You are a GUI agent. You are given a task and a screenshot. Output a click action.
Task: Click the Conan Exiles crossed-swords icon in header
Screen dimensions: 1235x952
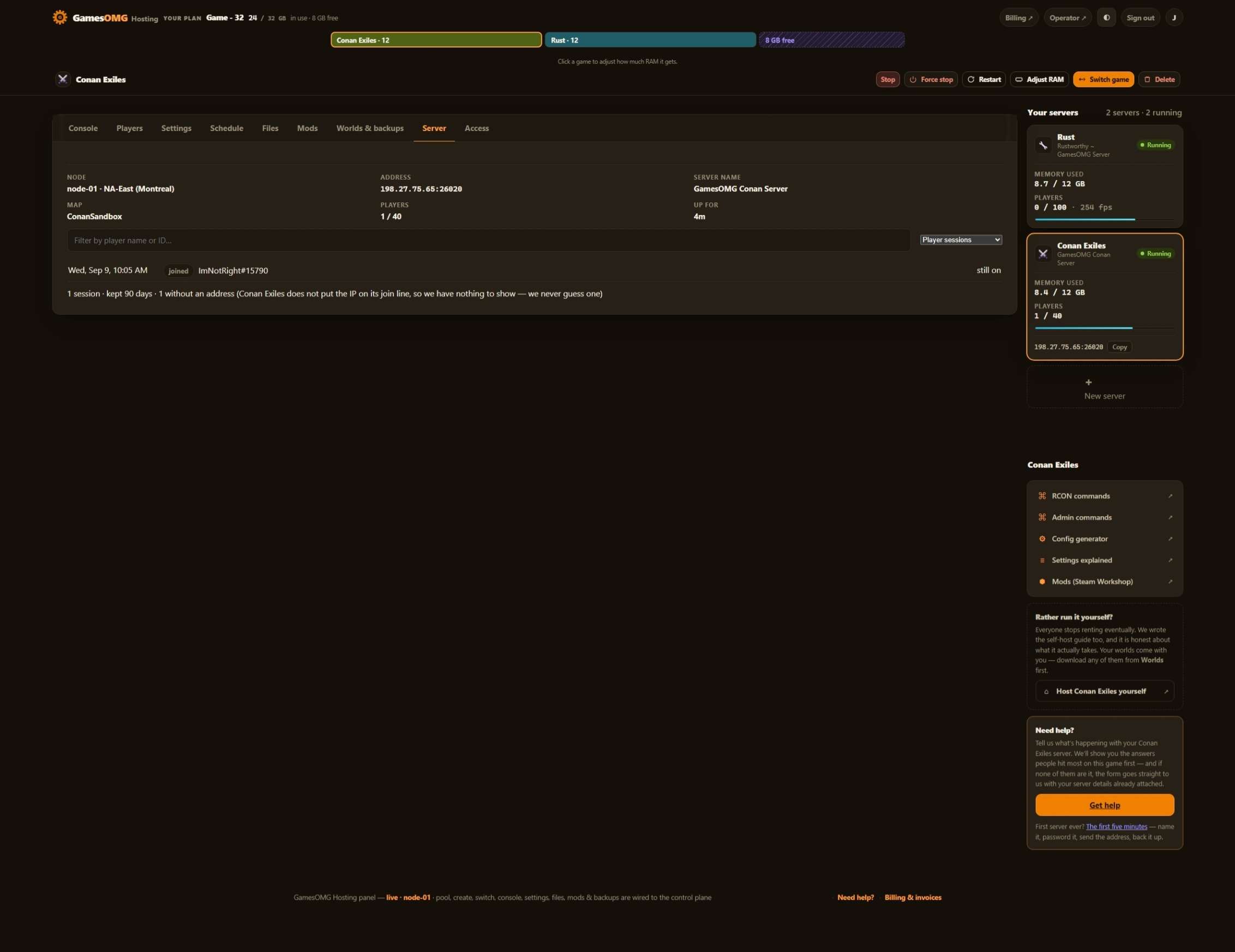coord(63,79)
